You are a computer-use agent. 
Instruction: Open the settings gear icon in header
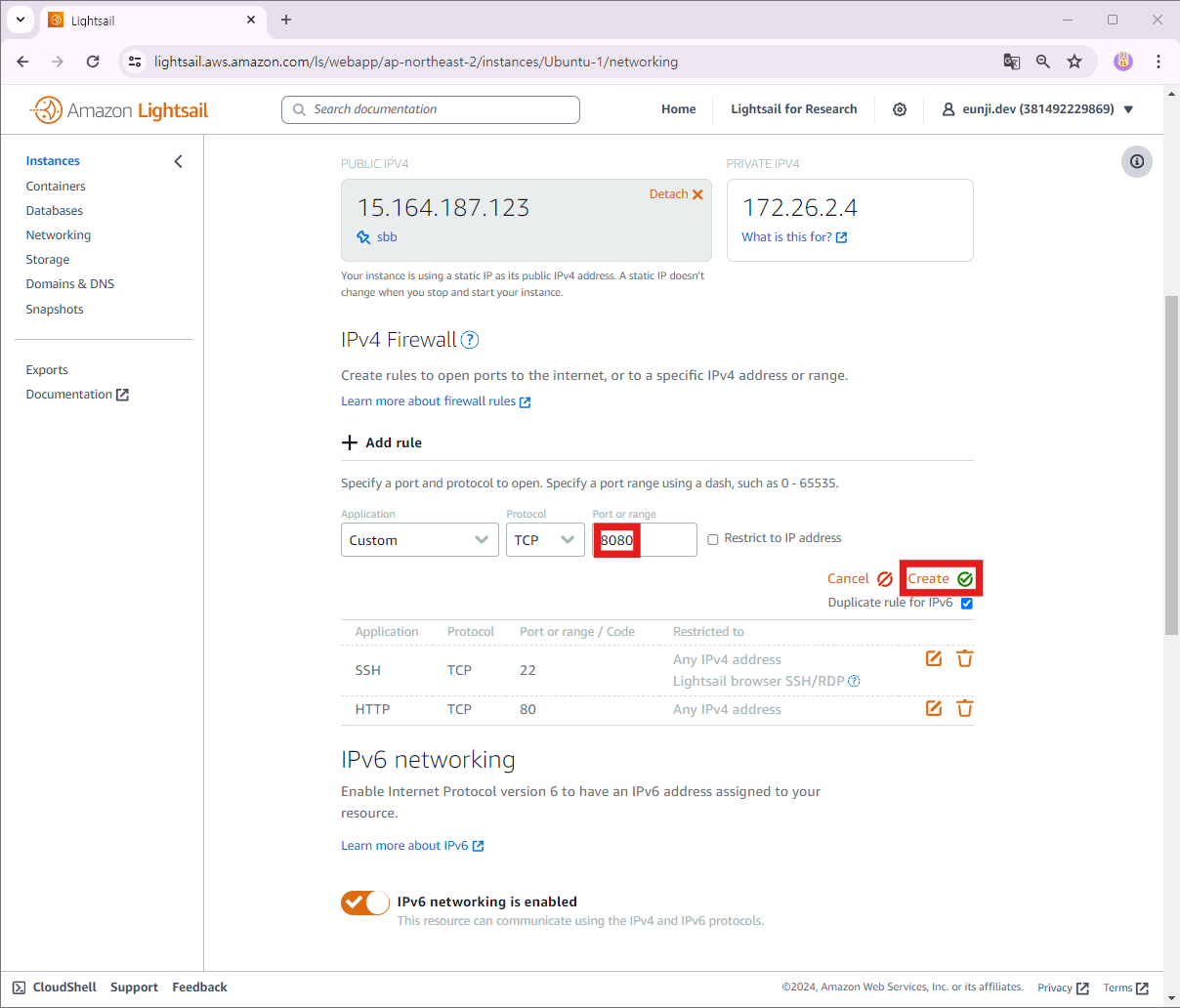(x=900, y=109)
